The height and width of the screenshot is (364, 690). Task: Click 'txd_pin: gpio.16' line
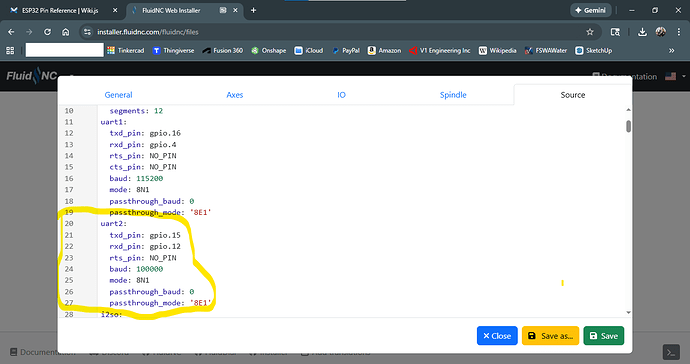(x=145, y=133)
